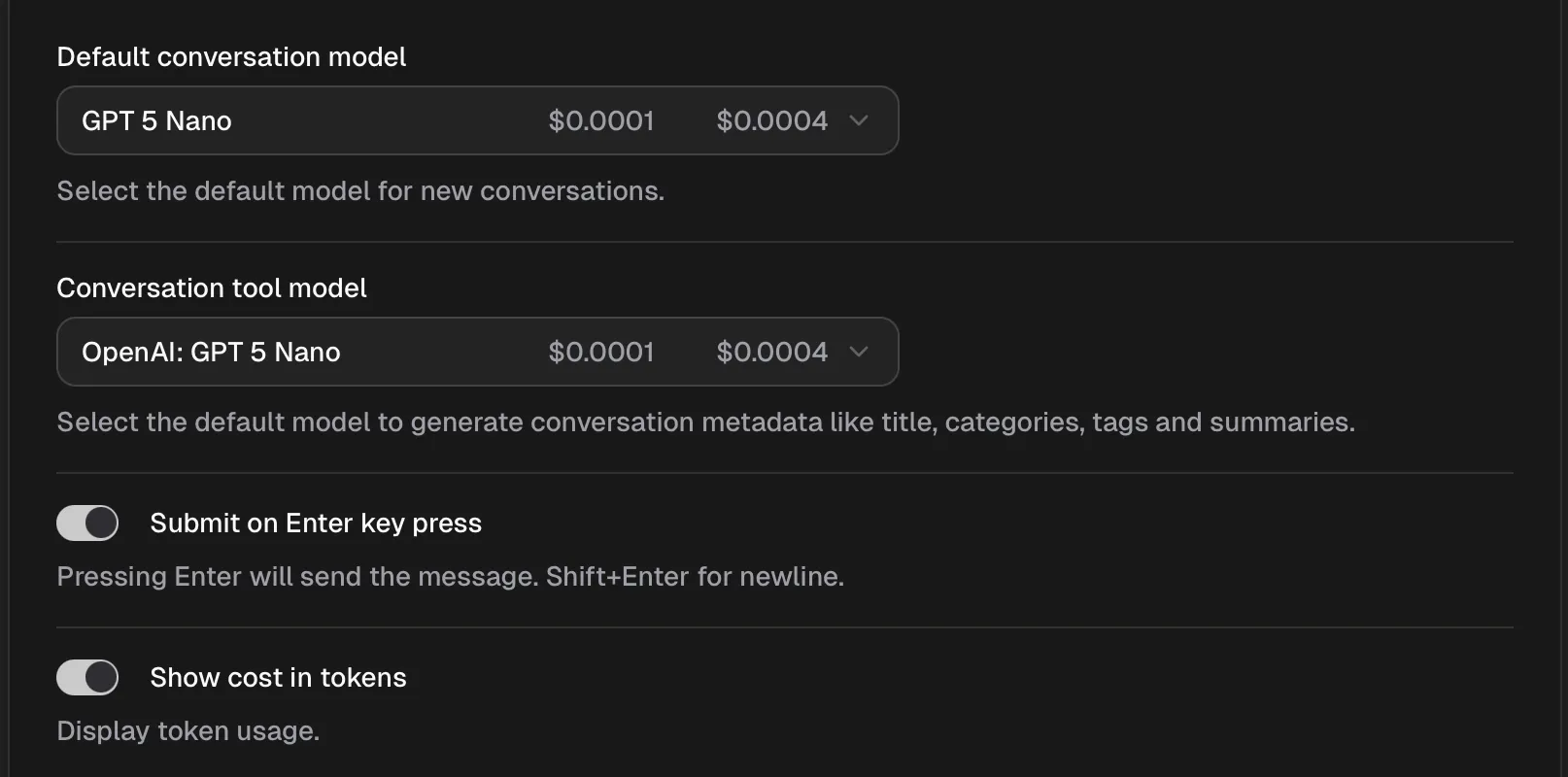This screenshot has width=1568, height=777.
Task: Click the 'Default conversation model' heading
Action: tap(231, 57)
